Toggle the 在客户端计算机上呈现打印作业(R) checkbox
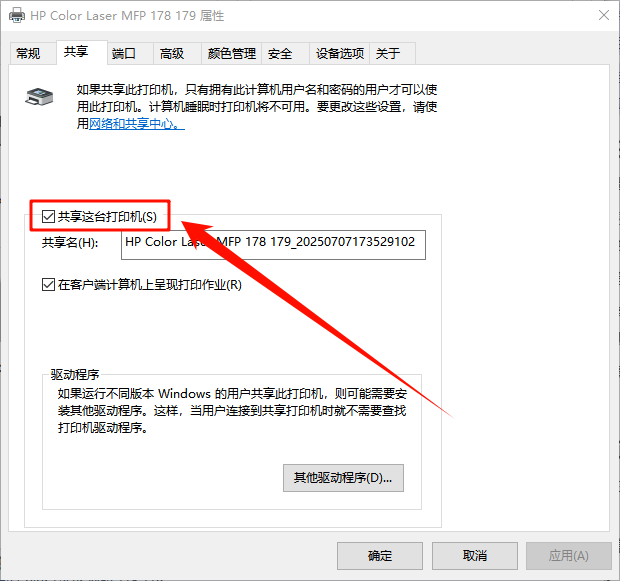 click(48, 285)
